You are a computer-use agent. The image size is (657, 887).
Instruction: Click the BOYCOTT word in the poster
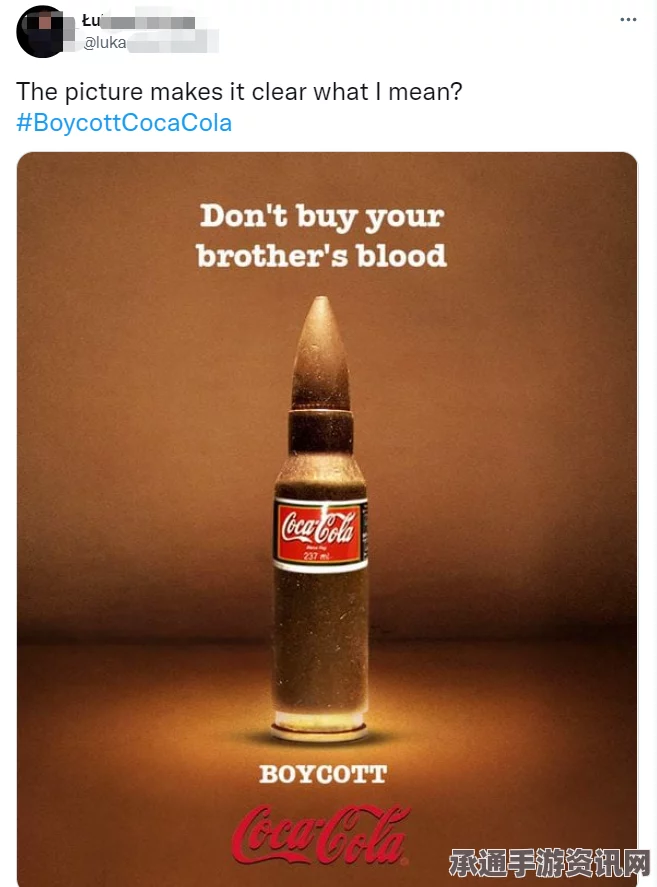pyautogui.click(x=323, y=774)
